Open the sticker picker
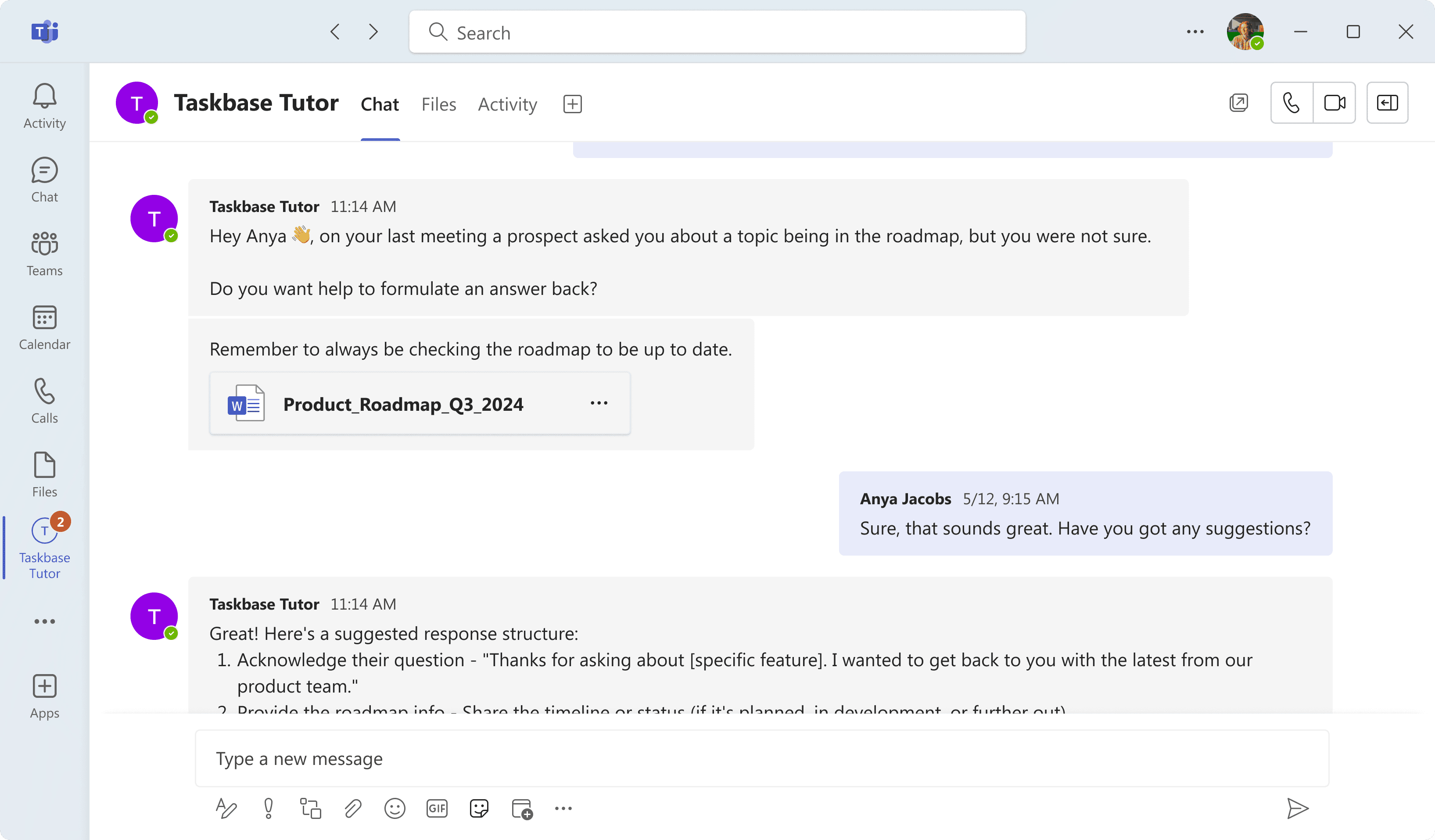This screenshot has height=840, width=1435. coord(479,808)
